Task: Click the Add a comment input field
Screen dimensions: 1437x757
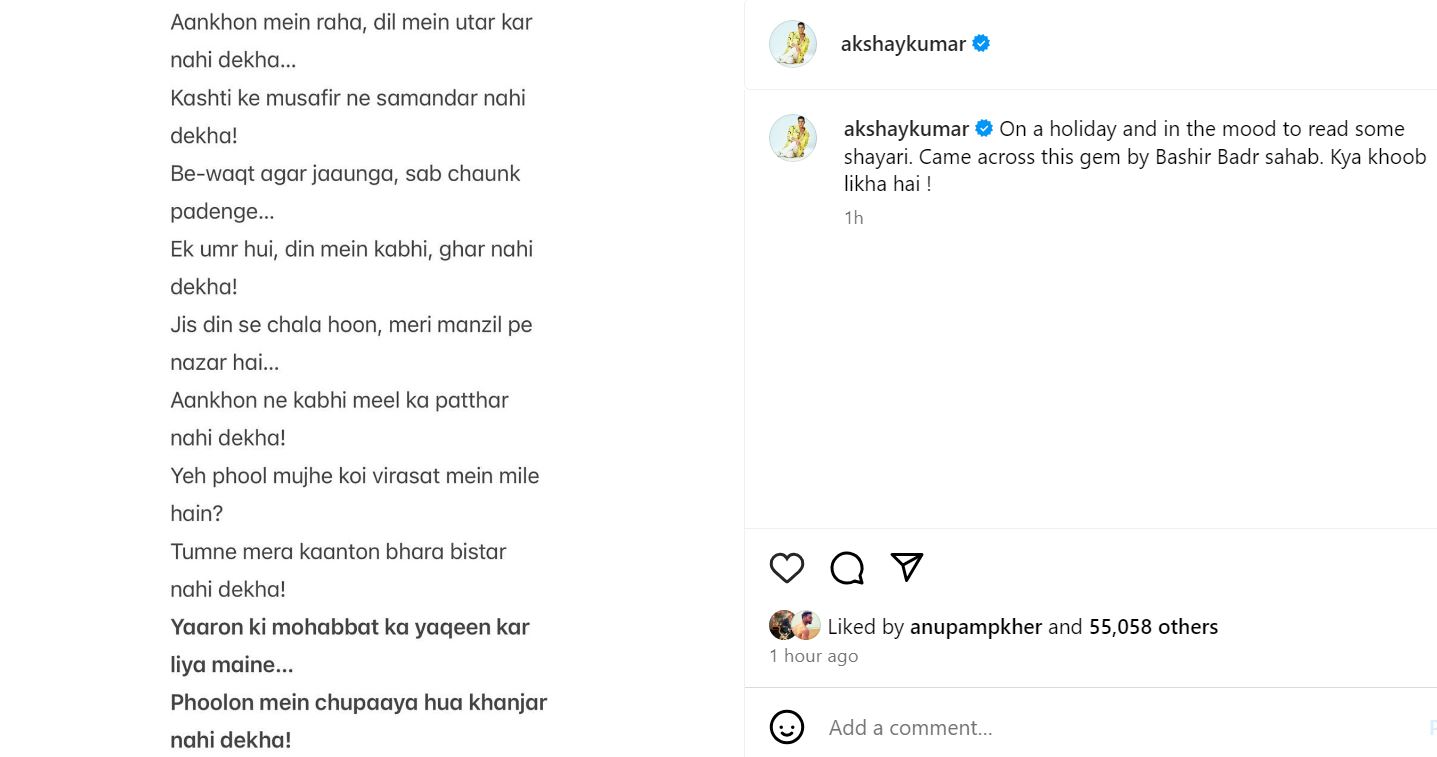Action: coord(910,727)
